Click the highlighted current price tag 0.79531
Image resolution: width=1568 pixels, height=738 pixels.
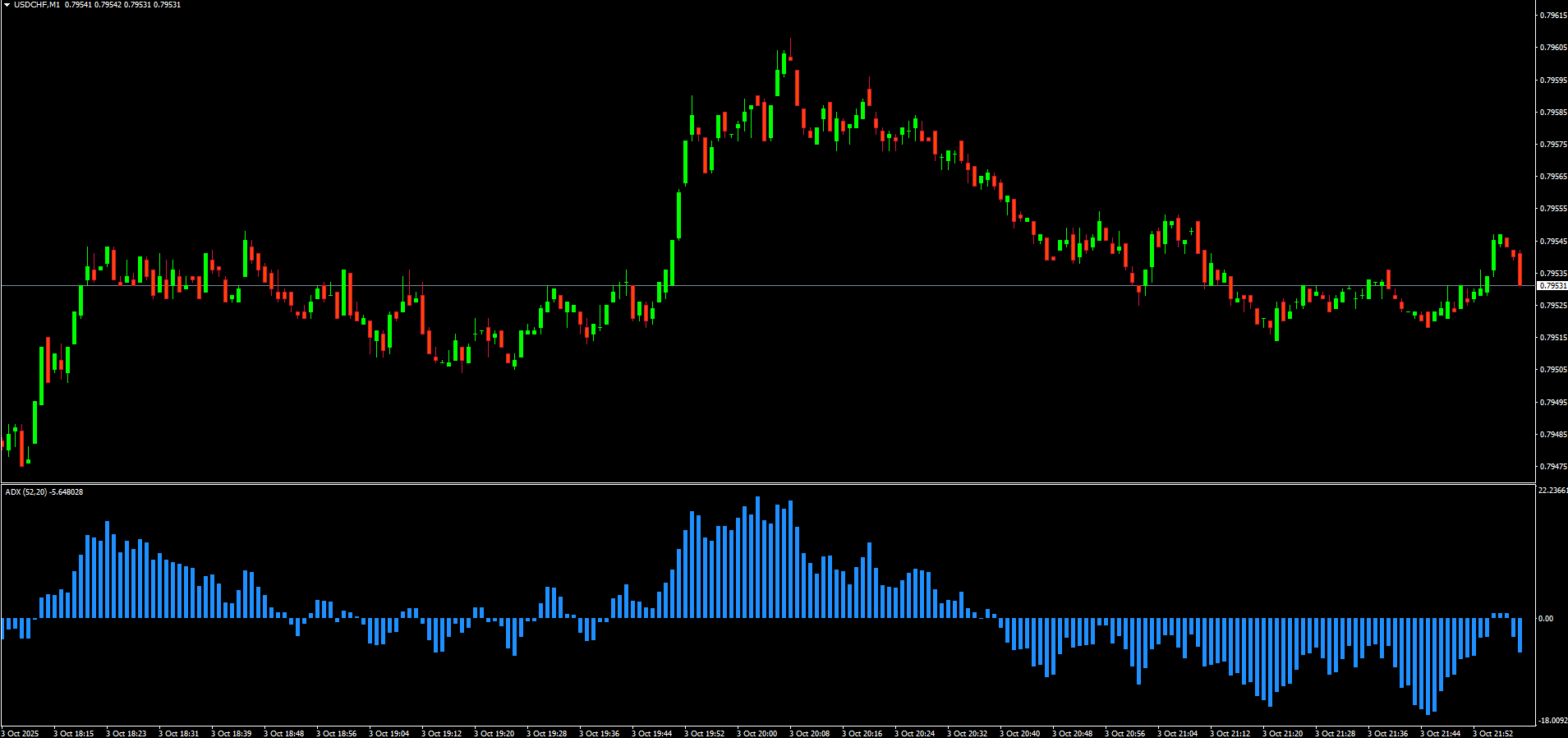[1552, 286]
